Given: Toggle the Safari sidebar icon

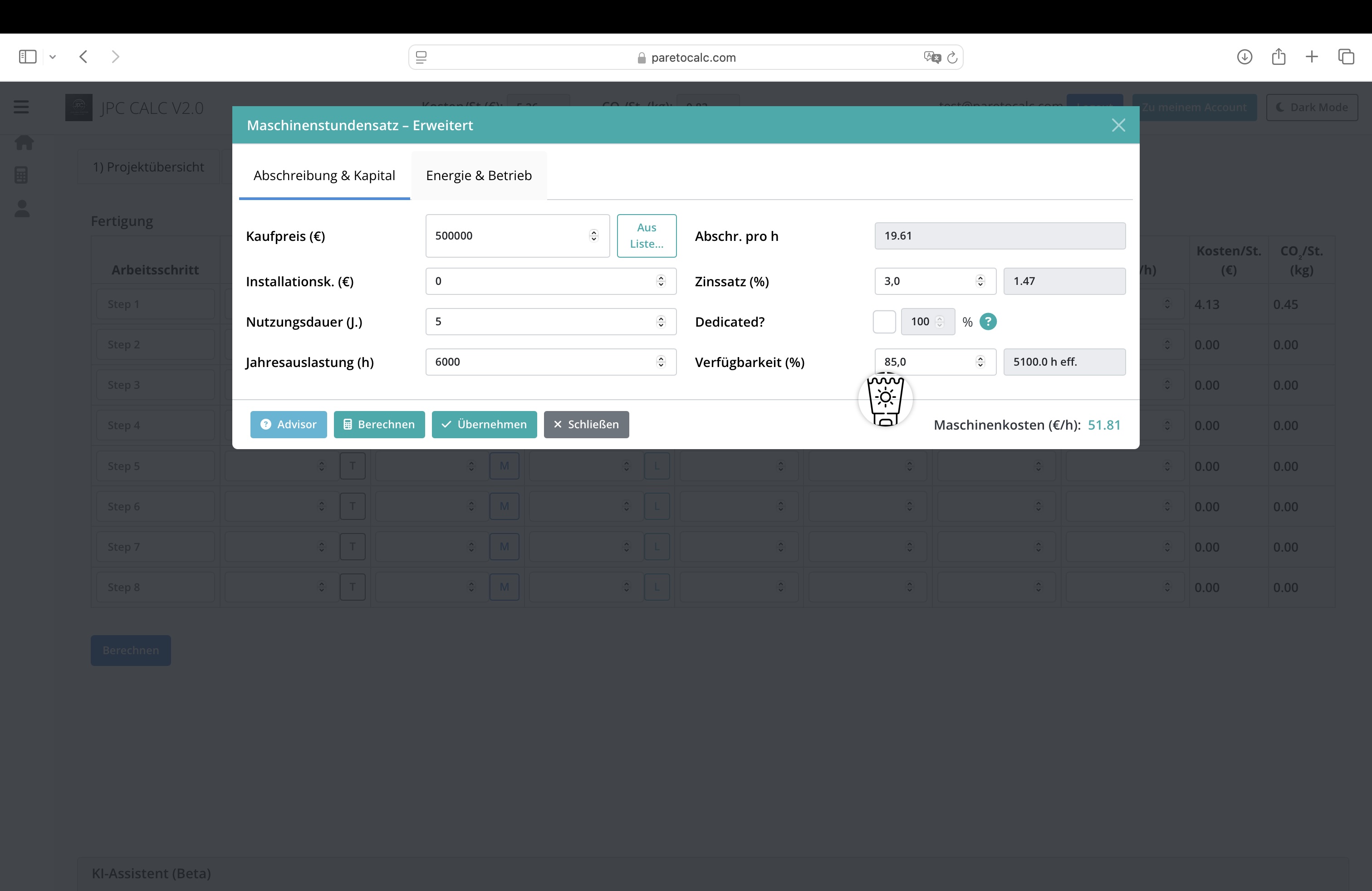Looking at the screenshot, I should [x=28, y=56].
